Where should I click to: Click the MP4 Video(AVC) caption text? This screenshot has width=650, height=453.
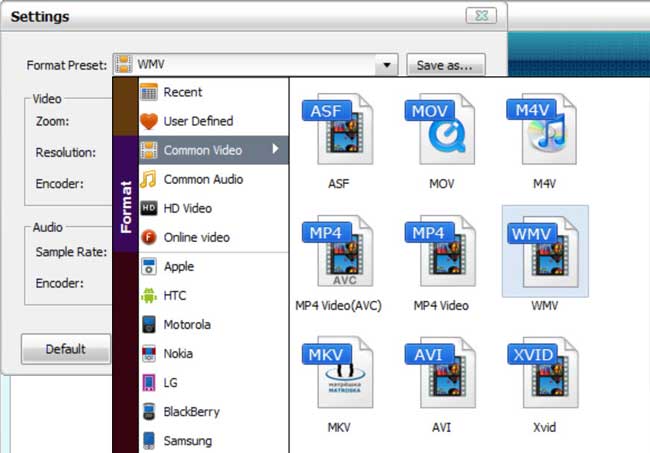[338, 305]
